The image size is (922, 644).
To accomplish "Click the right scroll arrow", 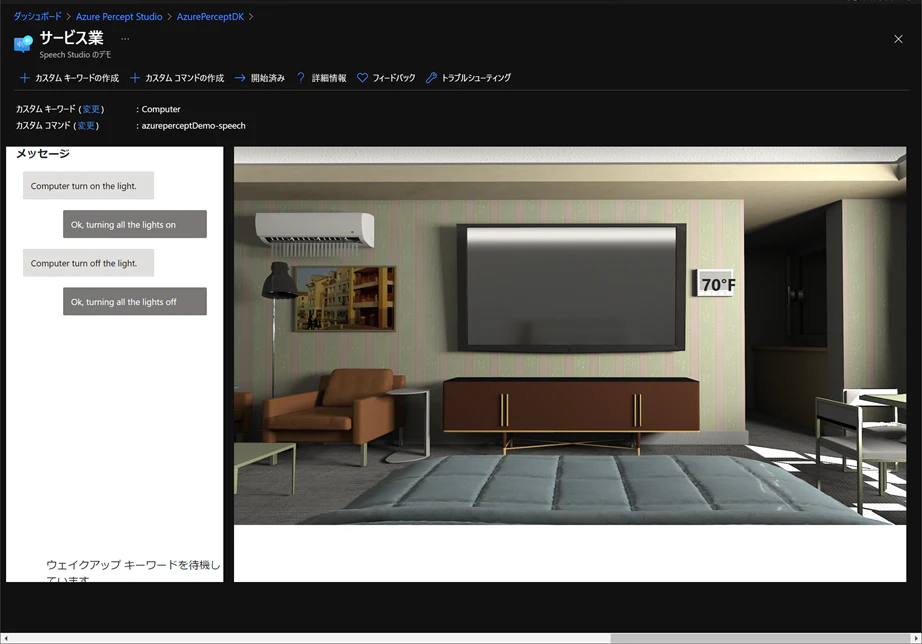I will 916,638.
